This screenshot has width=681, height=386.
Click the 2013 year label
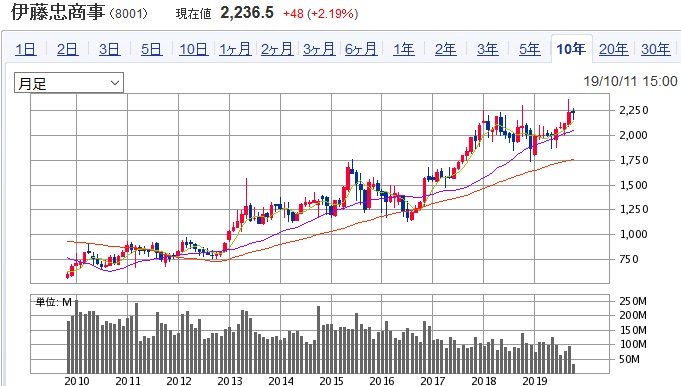point(230,381)
